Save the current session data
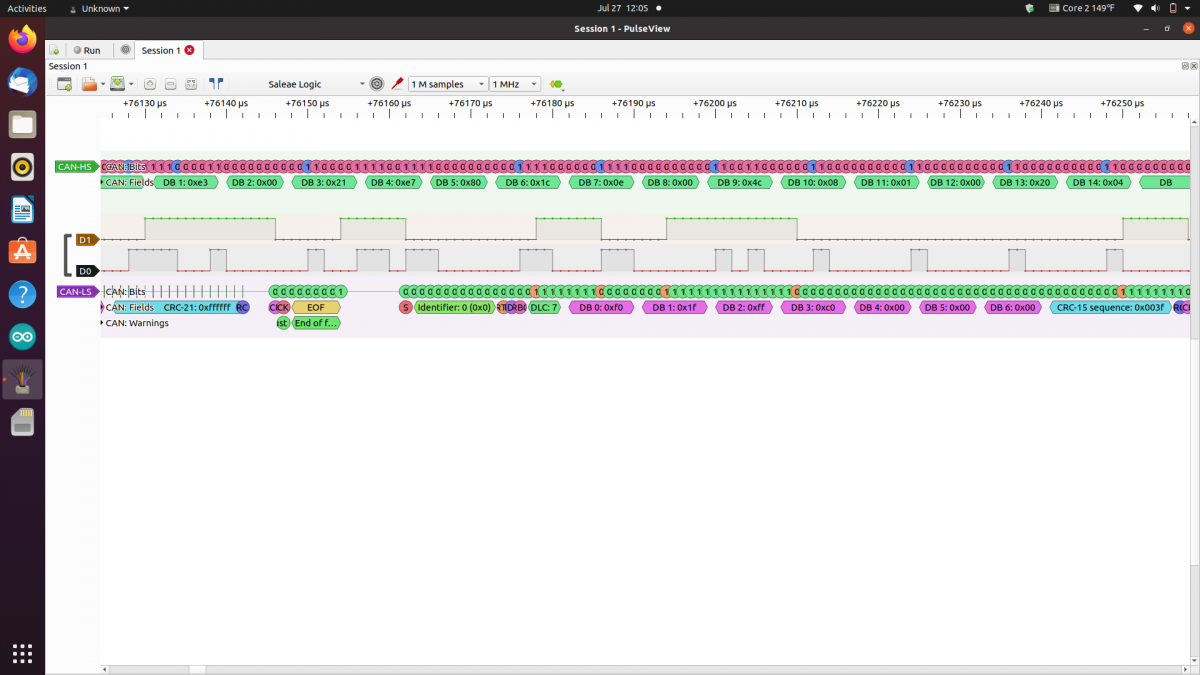 point(118,83)
